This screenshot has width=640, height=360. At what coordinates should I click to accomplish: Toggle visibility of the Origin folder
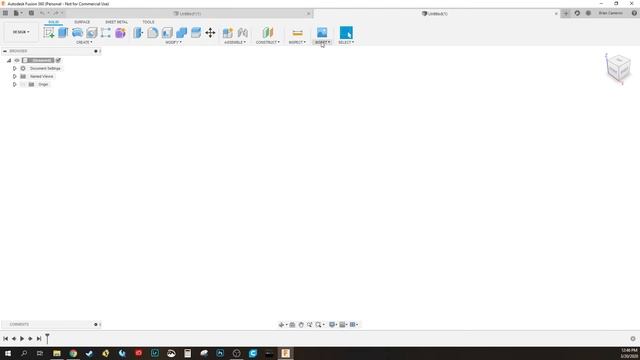click(23, 84)
